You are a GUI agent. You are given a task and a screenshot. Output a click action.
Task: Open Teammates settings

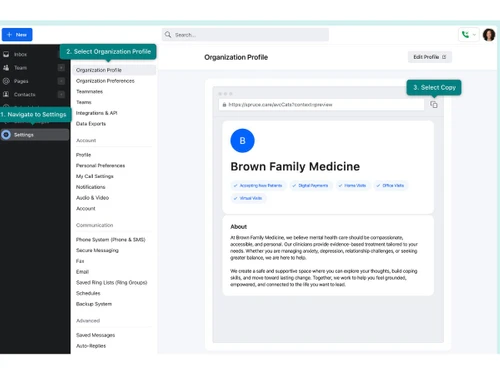pos(89,91)
